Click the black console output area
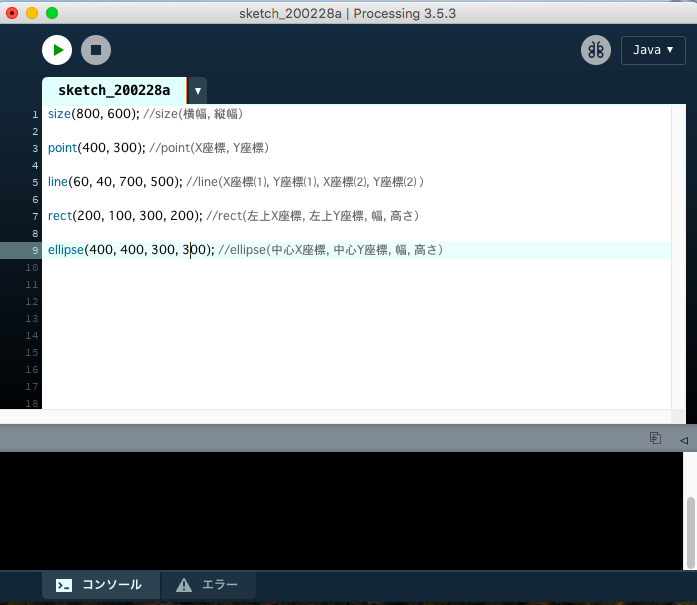The height and width of the screenshot is (605, 697). tap(341, 511)
